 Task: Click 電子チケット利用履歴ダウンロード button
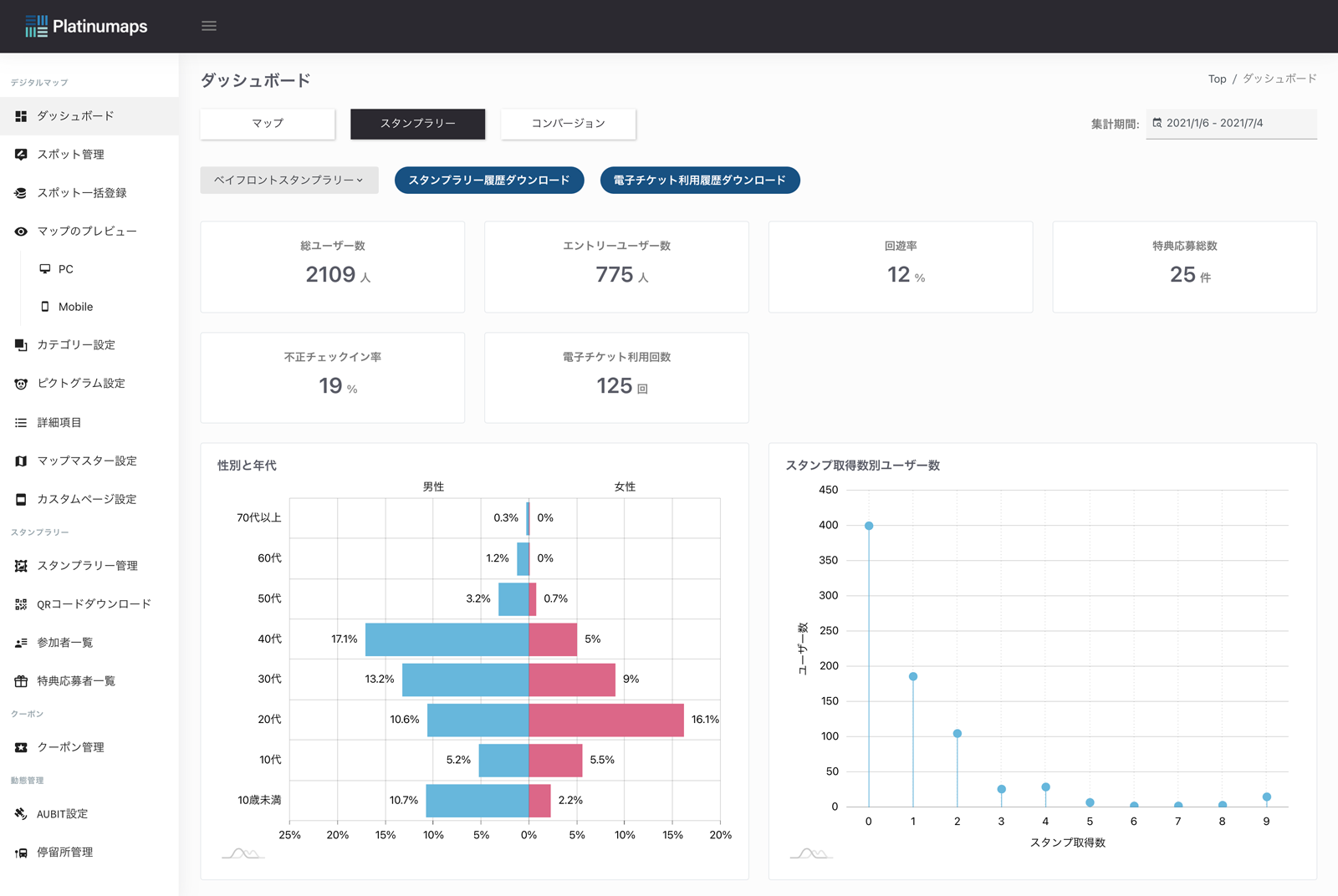click(x=700, y=180)
